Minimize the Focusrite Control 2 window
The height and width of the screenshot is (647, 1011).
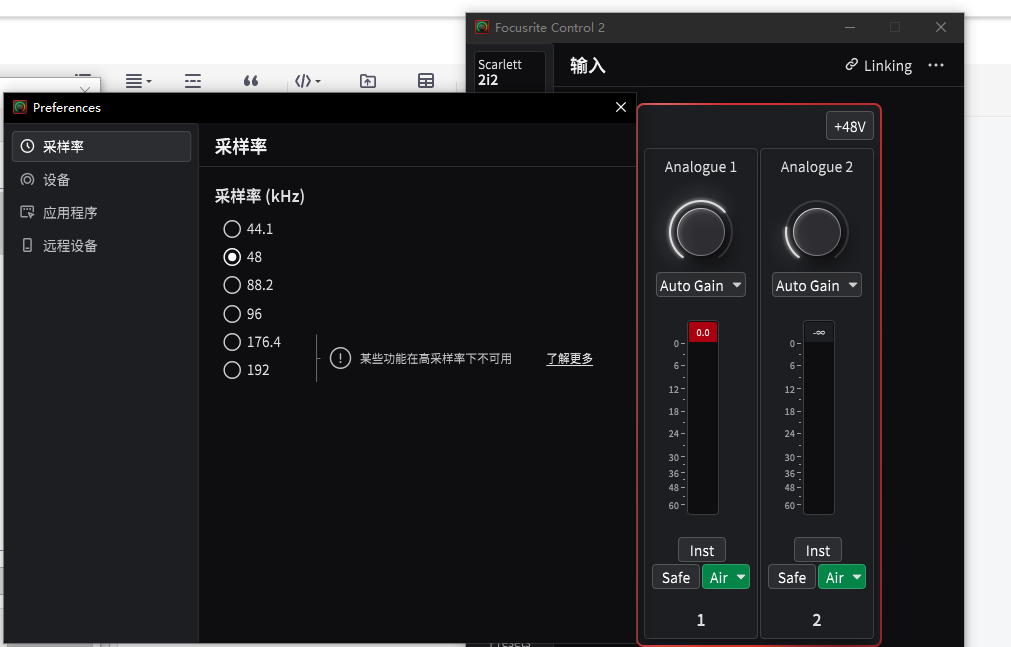click(850, 27)
